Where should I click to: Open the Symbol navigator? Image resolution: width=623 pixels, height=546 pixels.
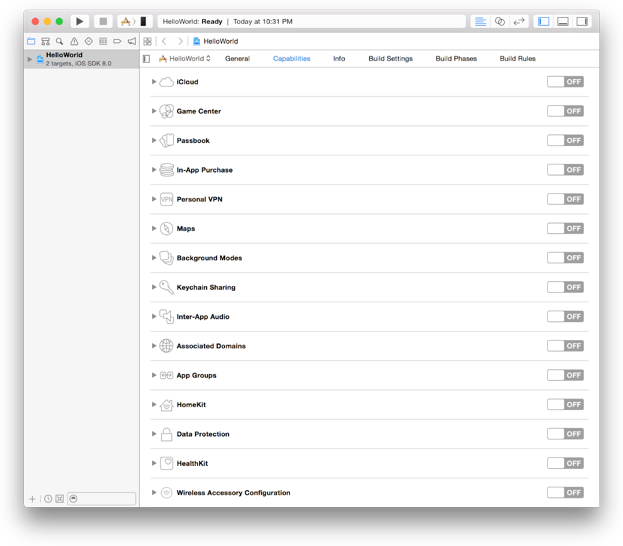tap(46, 41)
